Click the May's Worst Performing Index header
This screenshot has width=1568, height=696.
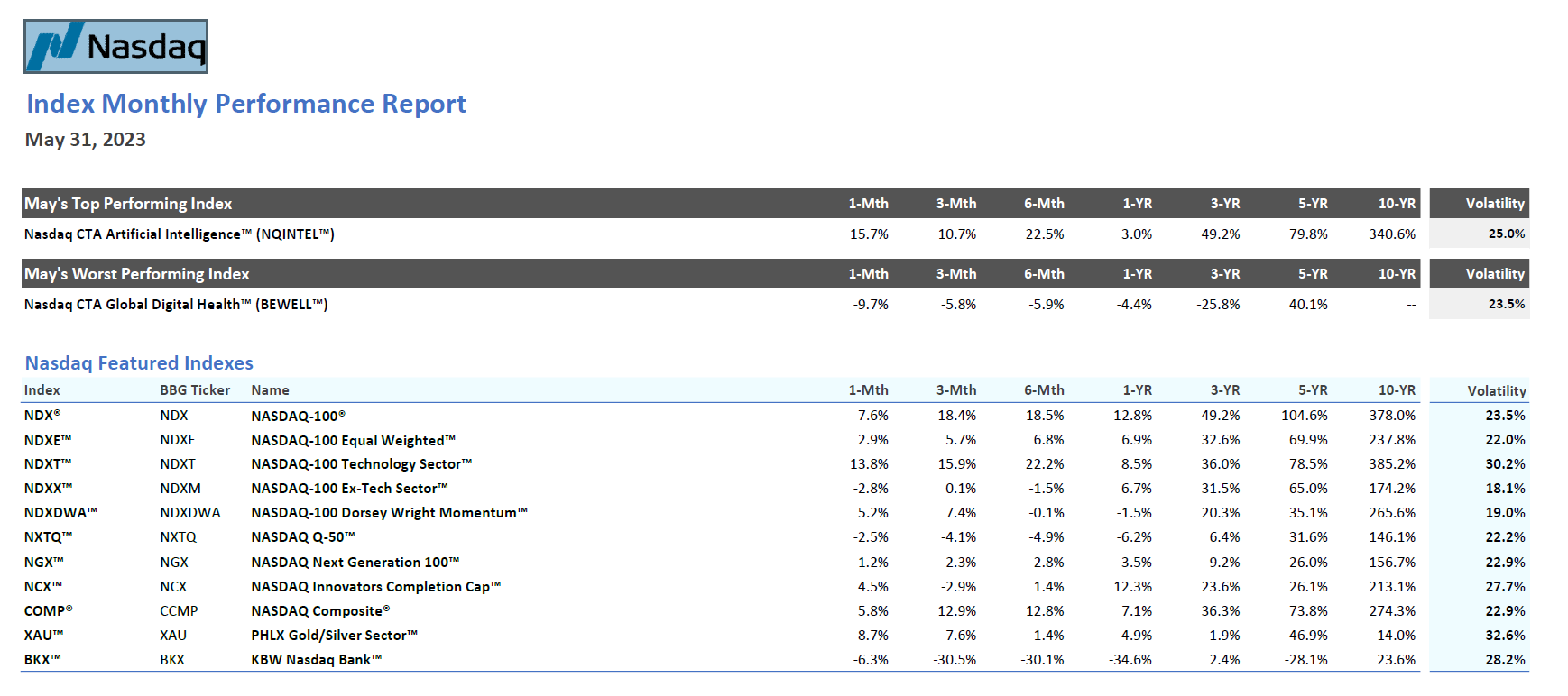pos(137,274)
